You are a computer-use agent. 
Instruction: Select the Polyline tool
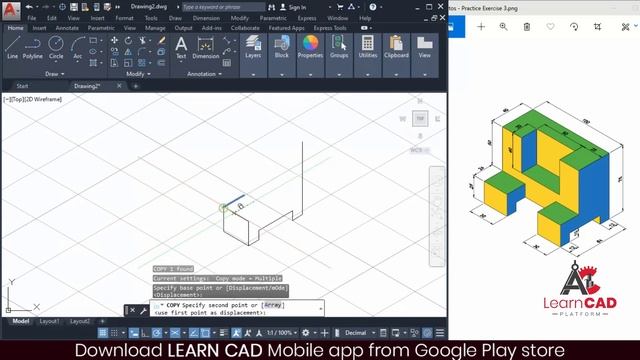33,47
